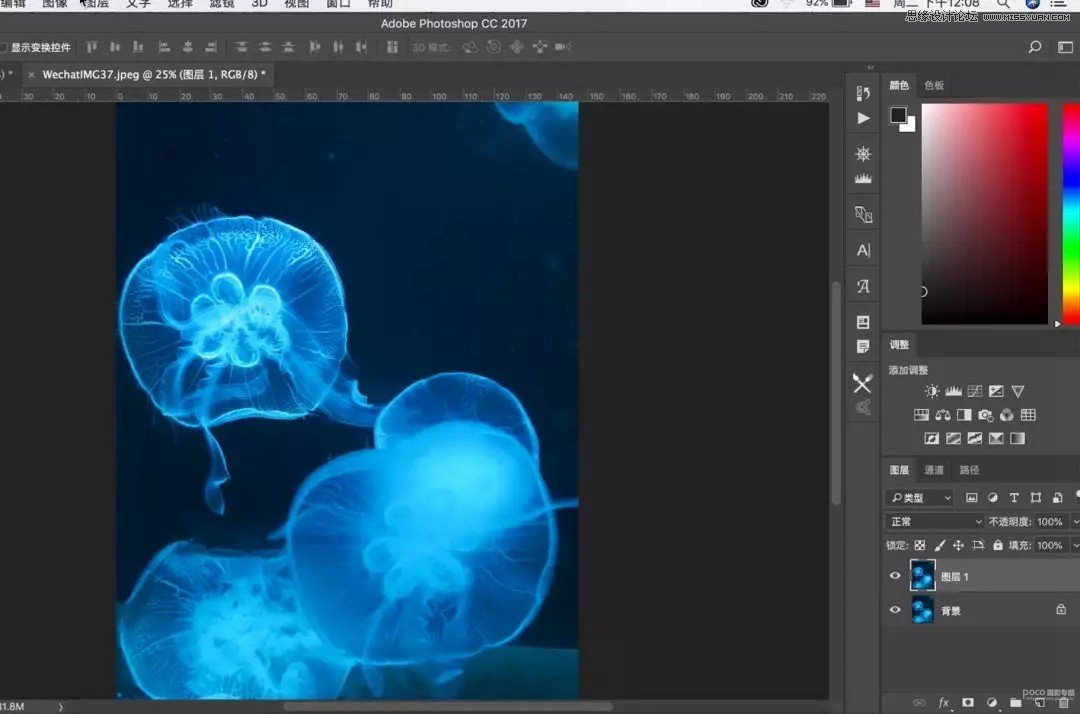
Task: Click Auto-Align Layers icon
Action: pyautogui.click(x=392, y=47)
